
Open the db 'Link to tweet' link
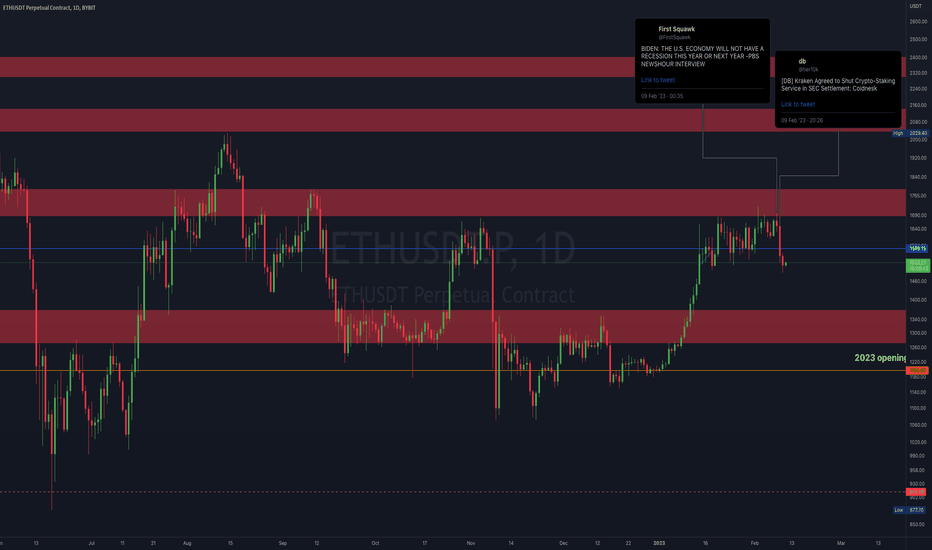click(798, 104)
